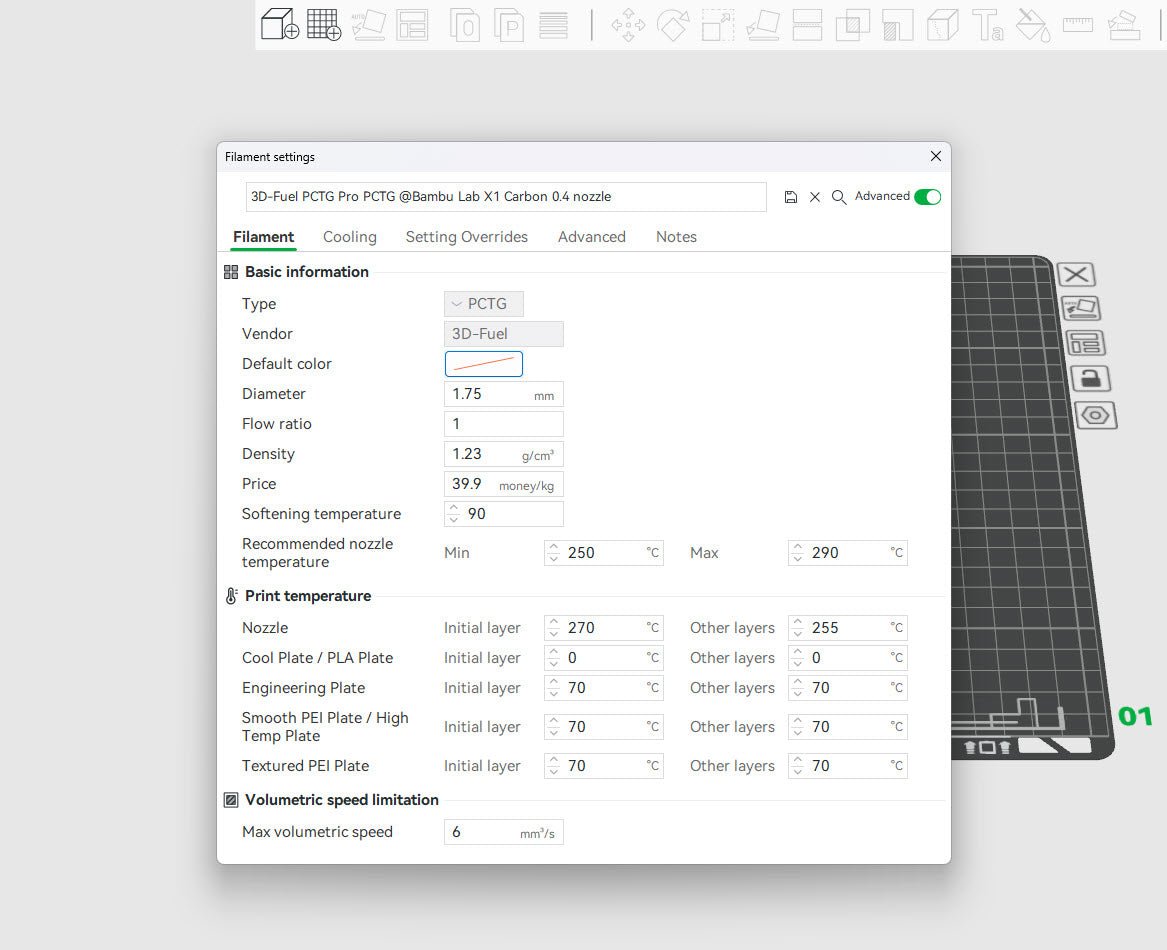This screenshot has width=1167, height=950.
Task: Remove all objects using the plate X icon
Action: (x=1076, y=274)
